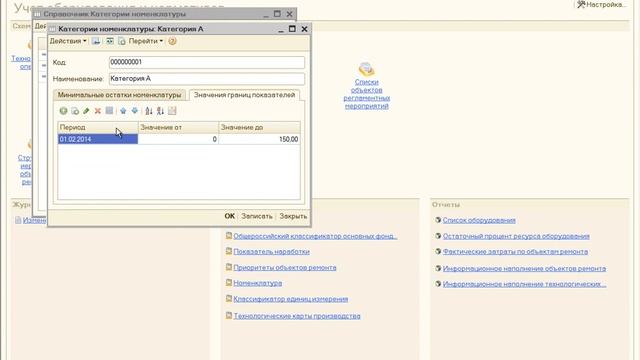Screen dimensions: 640x360
Task: Sort the table rows descending
Action: [160, 111]
